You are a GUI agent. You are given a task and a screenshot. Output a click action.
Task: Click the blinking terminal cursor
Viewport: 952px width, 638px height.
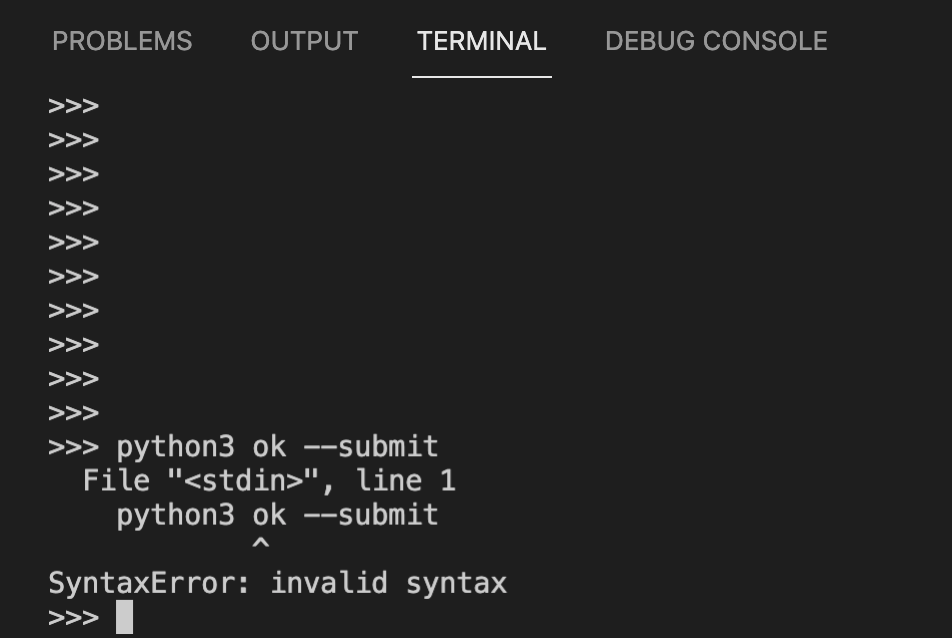tap(124, 616)
